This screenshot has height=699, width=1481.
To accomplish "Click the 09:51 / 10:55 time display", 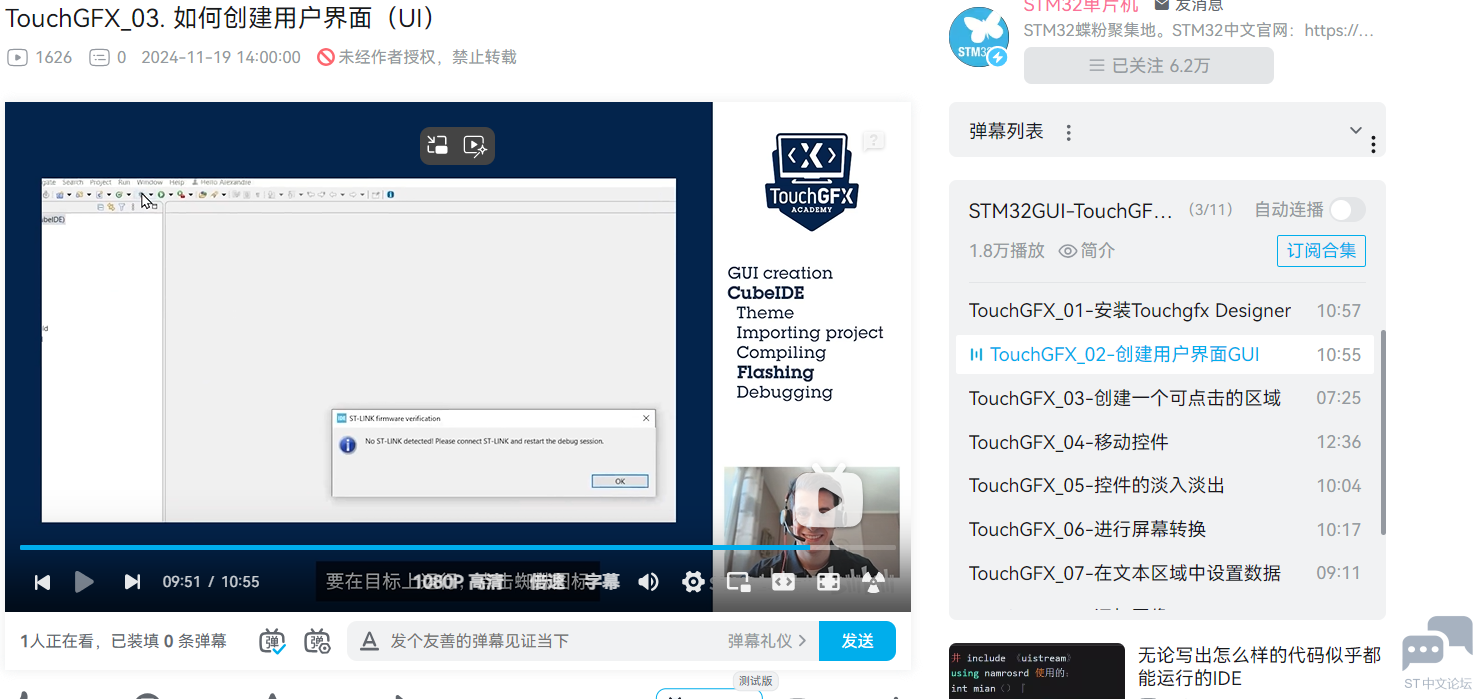I will [211, 582].
